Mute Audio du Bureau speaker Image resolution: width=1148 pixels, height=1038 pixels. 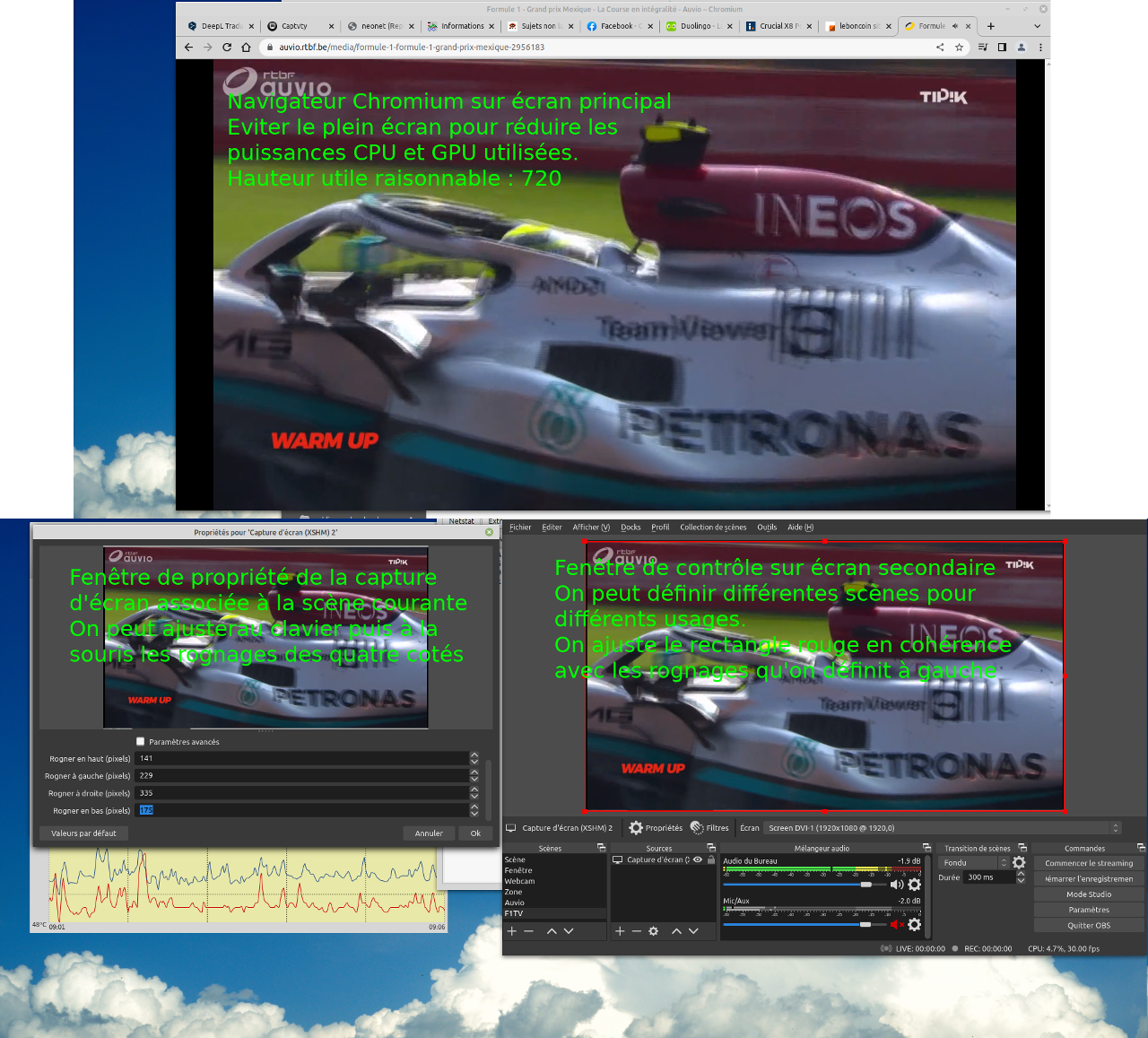896,885
